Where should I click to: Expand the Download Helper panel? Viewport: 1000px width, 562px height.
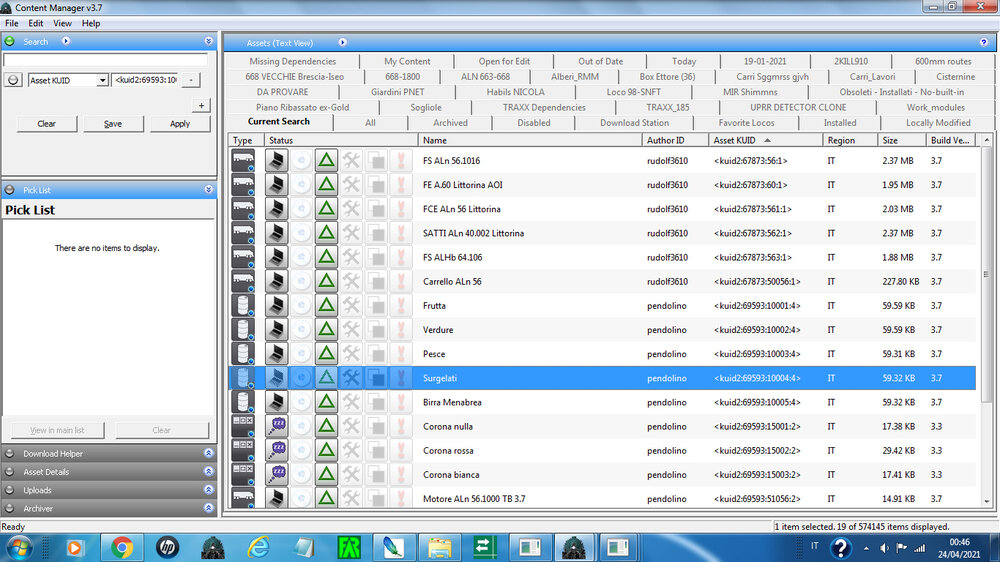point(209,454)
